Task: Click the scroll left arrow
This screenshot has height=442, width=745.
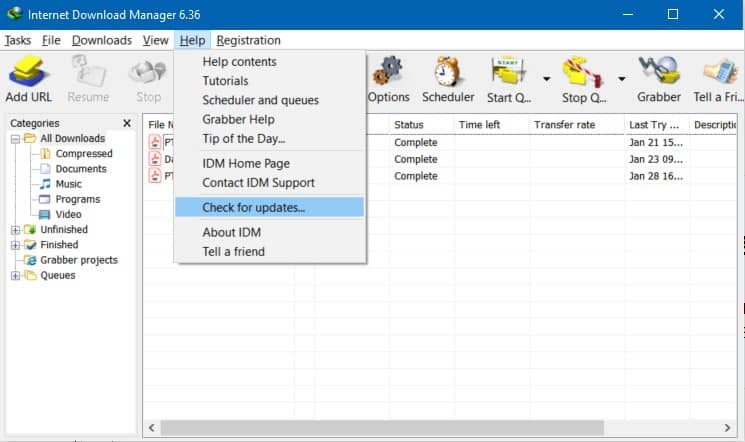Action: [x=152, y=428]
